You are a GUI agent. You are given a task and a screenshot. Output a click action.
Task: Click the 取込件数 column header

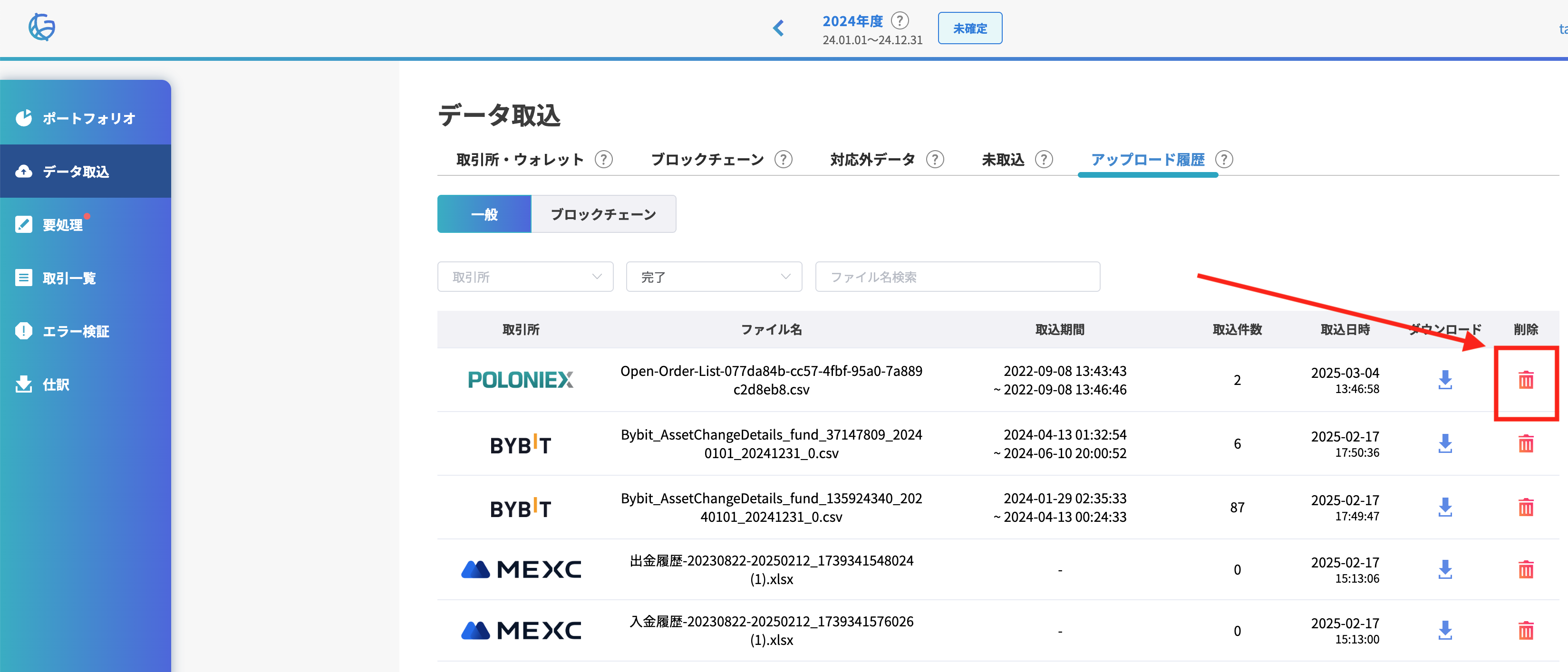pyautogui.click(x=1237, y=329)
